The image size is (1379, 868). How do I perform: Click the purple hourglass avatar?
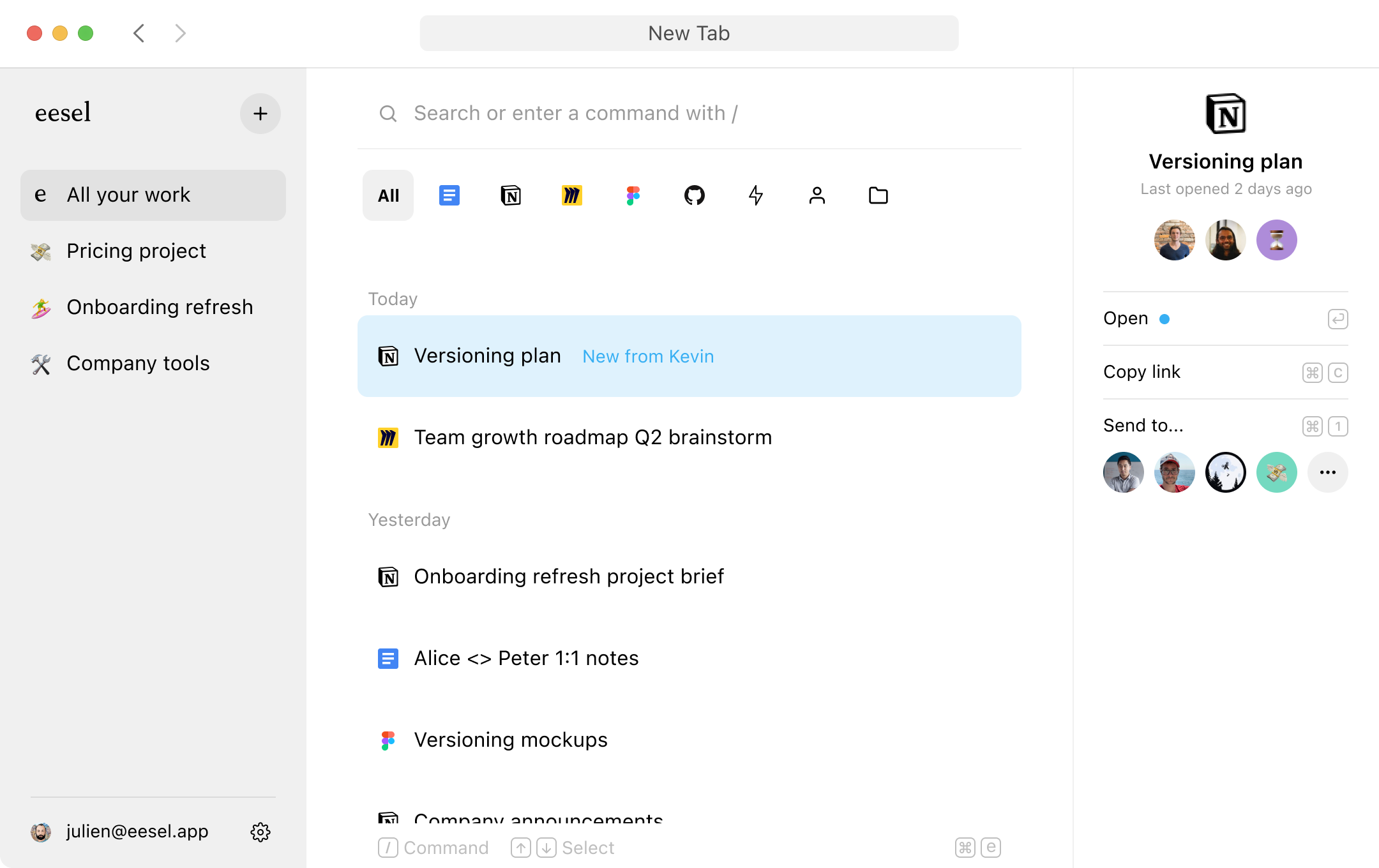1277,240
